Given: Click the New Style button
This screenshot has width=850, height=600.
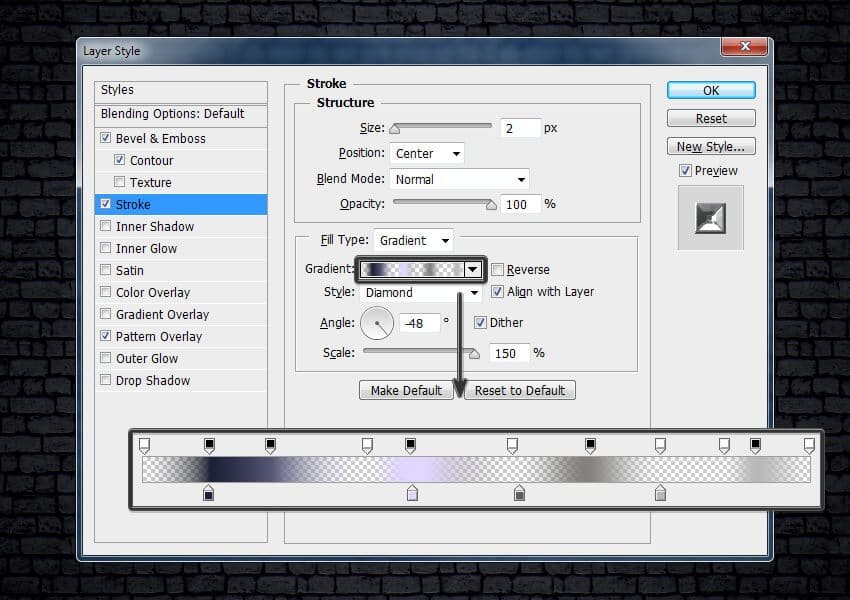Looking at the screenshot, I should (711, 147).
